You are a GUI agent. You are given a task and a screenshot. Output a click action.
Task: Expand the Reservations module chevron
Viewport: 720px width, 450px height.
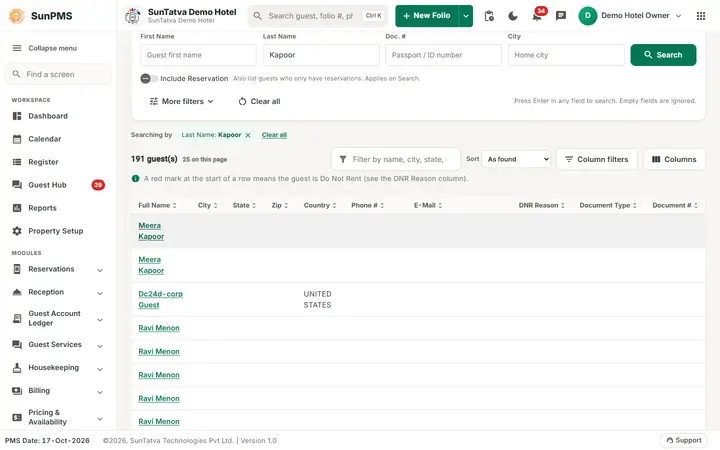click(100, 270)
